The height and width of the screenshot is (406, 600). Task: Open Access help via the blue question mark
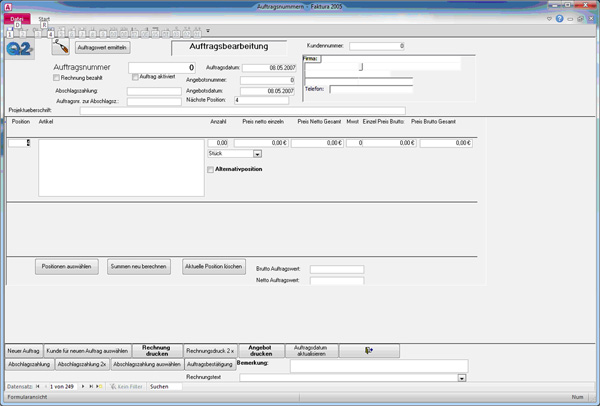tap(559, 18)
